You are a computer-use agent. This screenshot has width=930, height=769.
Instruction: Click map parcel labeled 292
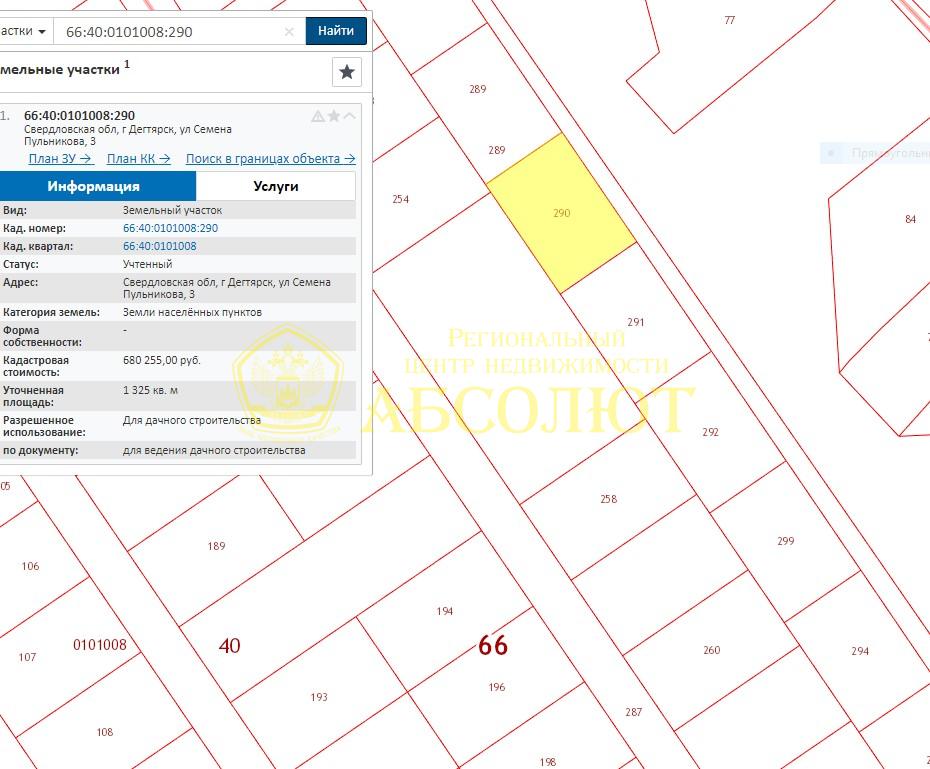(x=711, y=432)
